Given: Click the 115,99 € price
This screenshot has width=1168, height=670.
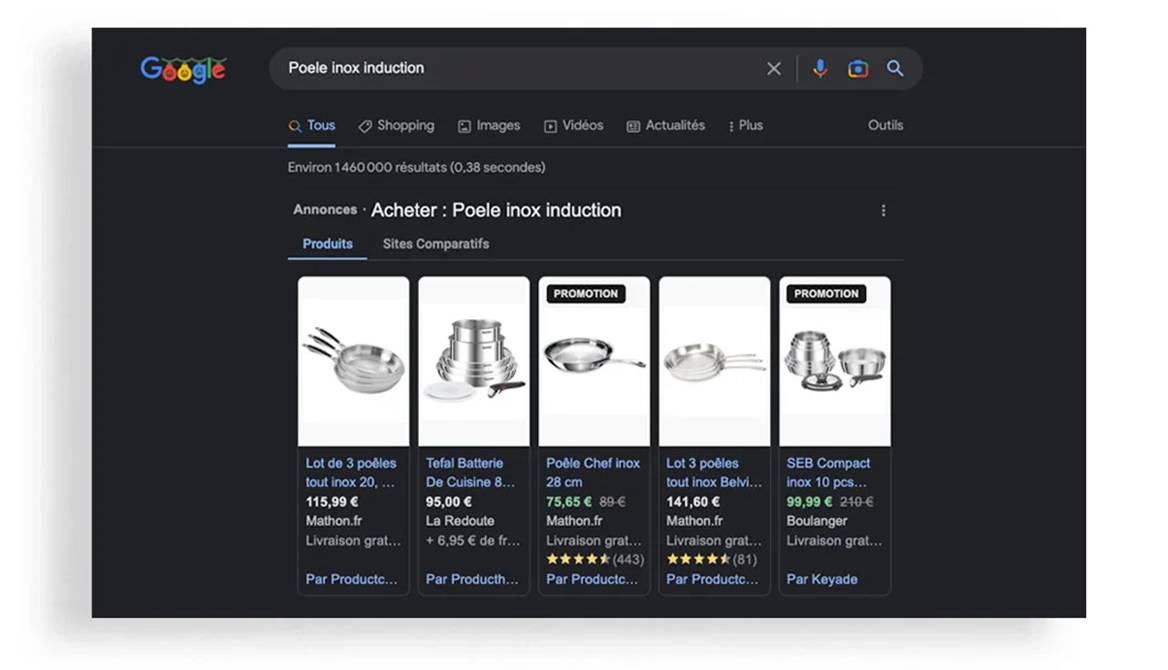Looking at the screenshot, I should pos(331,502).
